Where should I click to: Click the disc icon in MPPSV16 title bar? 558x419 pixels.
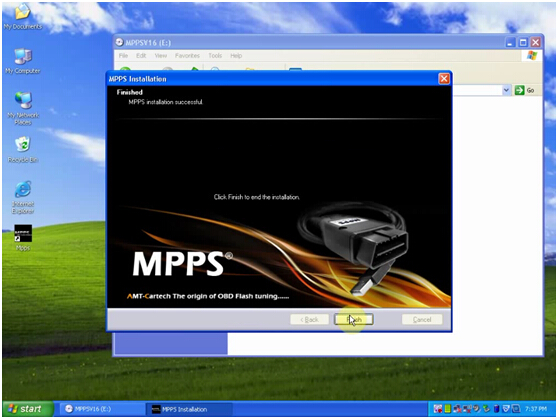[x=119, y=42]
